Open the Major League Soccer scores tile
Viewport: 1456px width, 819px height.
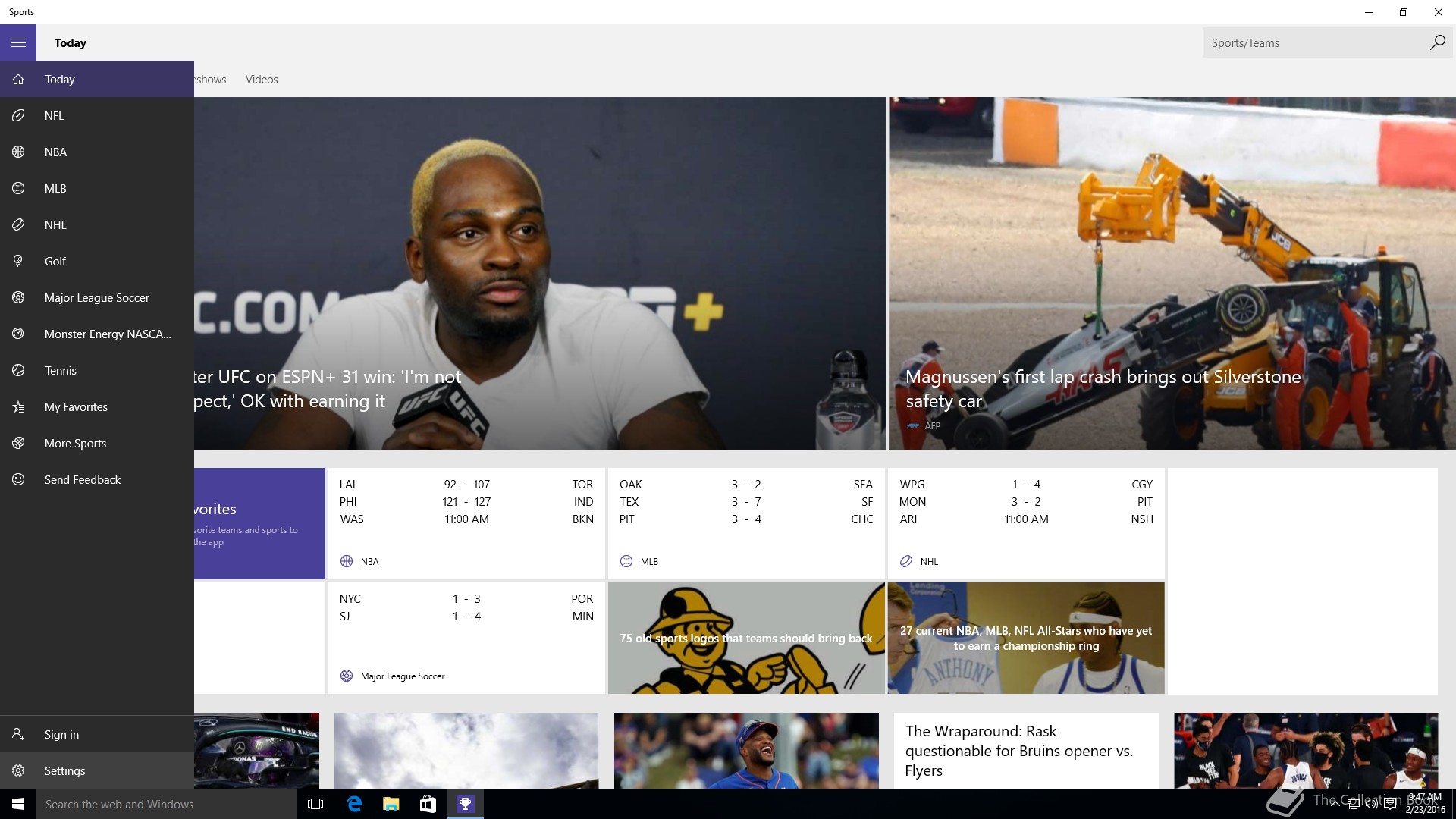click(466, 638)
